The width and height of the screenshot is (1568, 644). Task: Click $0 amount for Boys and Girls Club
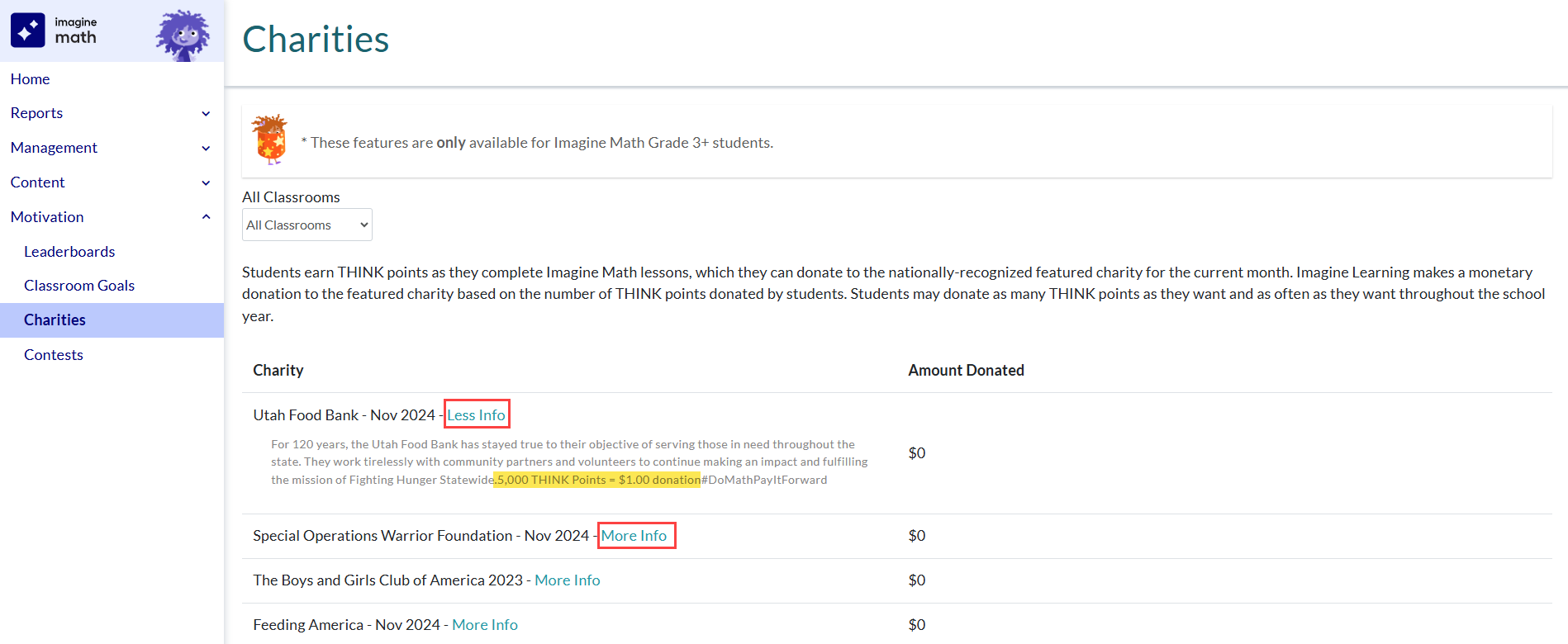point(917,580)
